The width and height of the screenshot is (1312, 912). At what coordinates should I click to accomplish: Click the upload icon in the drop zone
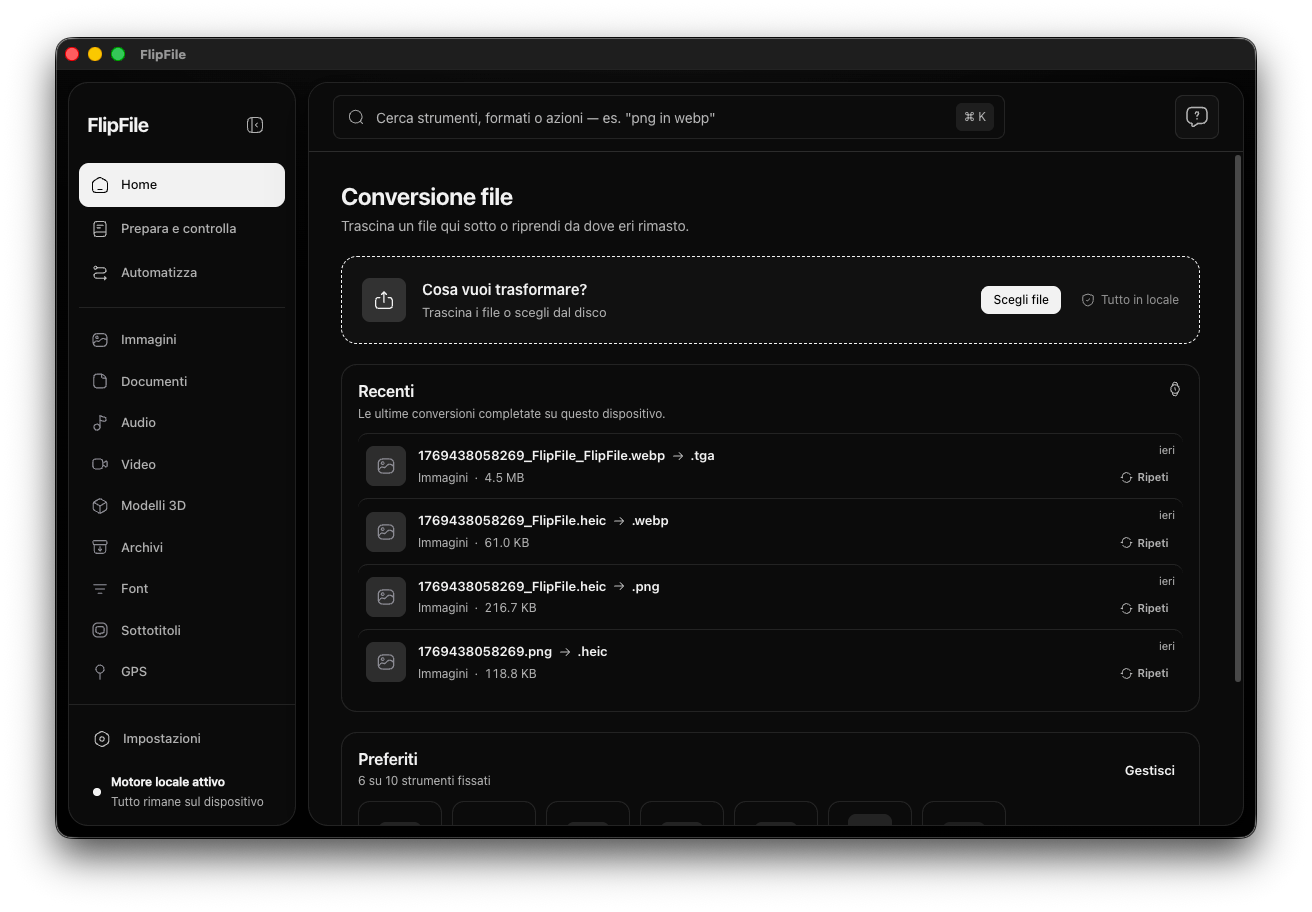(x=384, y=300)
